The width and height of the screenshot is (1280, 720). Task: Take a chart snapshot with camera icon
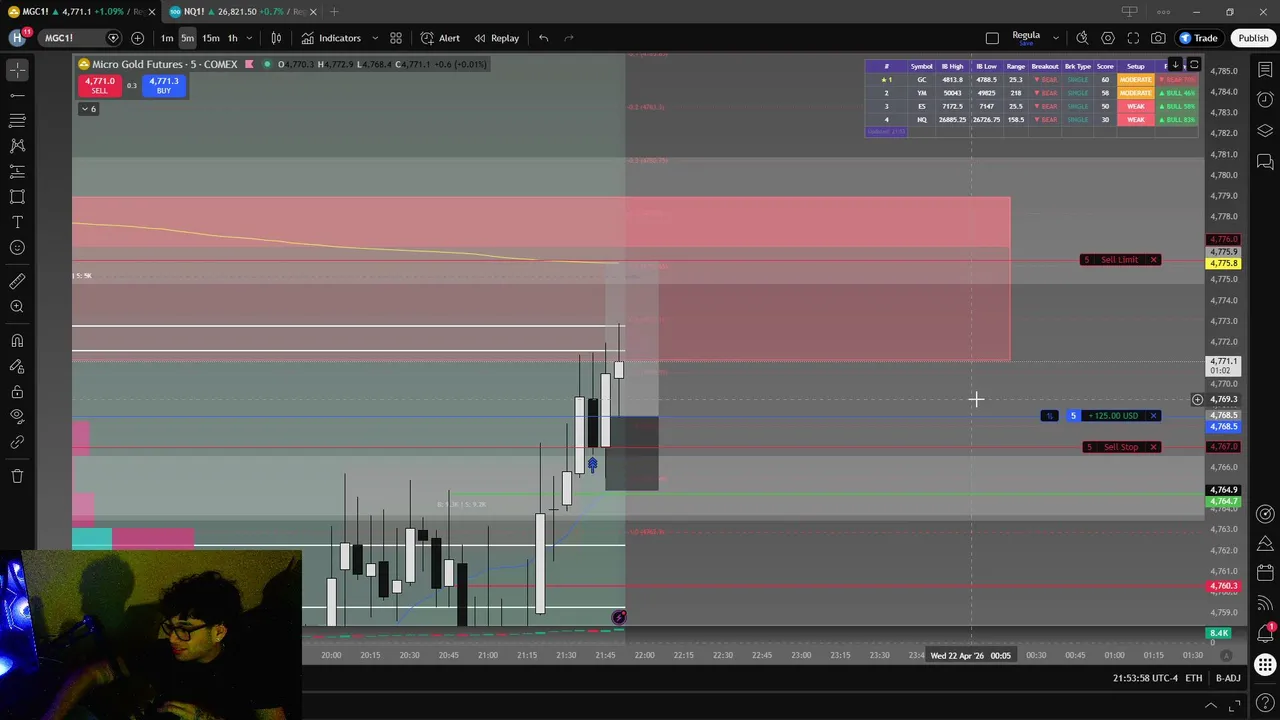tap(1158, 38)
